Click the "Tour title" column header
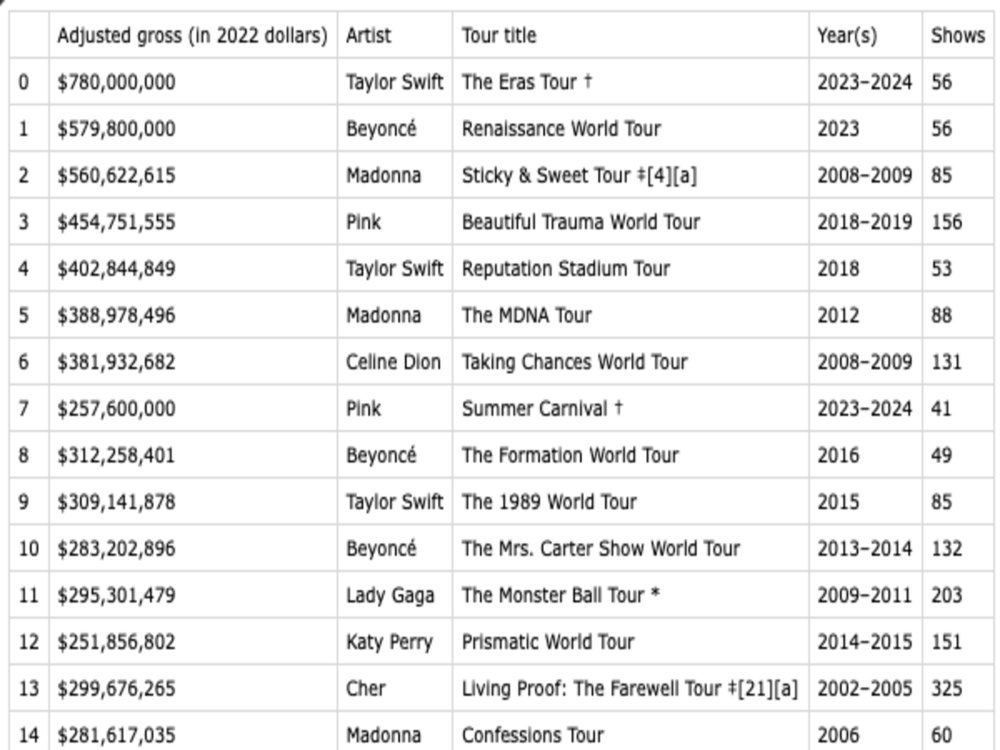Screen dimensions: 1000x750 pos(631,35)
